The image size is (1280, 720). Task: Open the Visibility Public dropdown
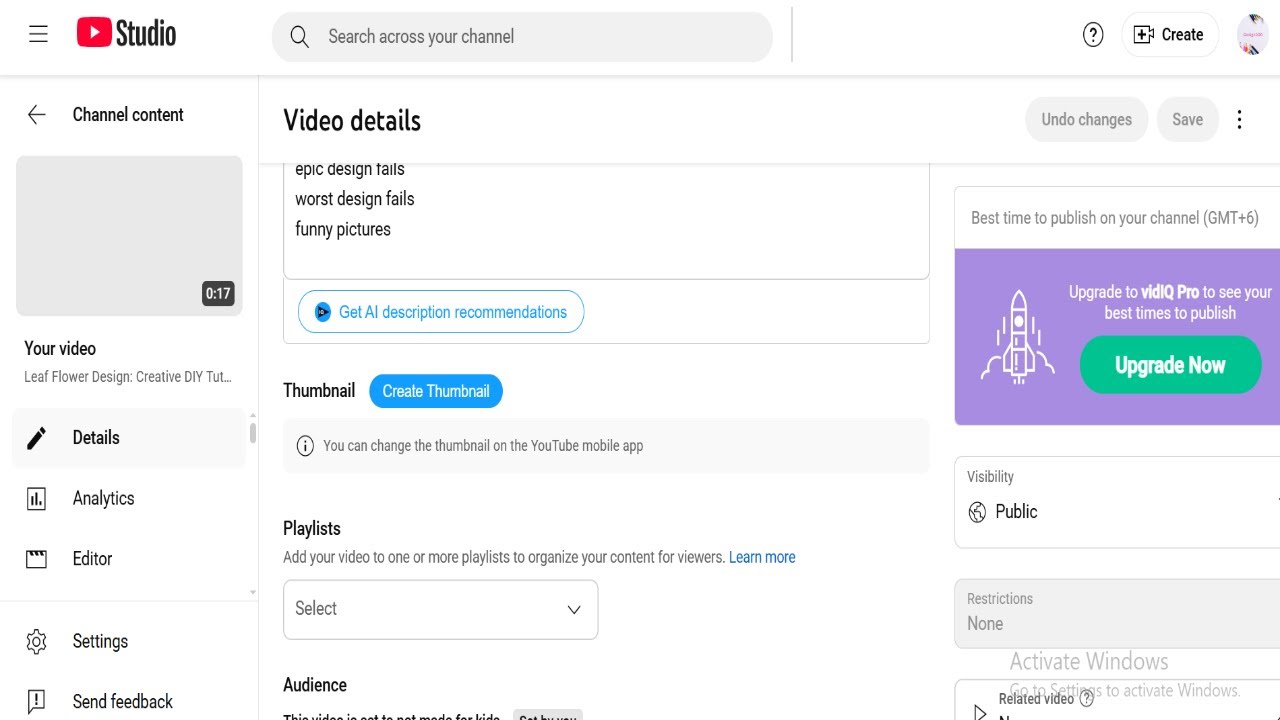(1117, 502)
